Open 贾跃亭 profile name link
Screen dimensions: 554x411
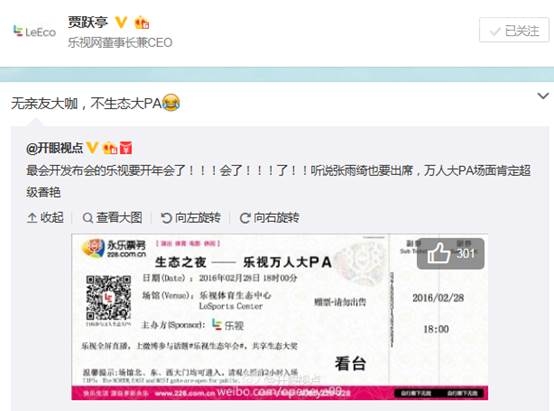click(x=88, y=22)
